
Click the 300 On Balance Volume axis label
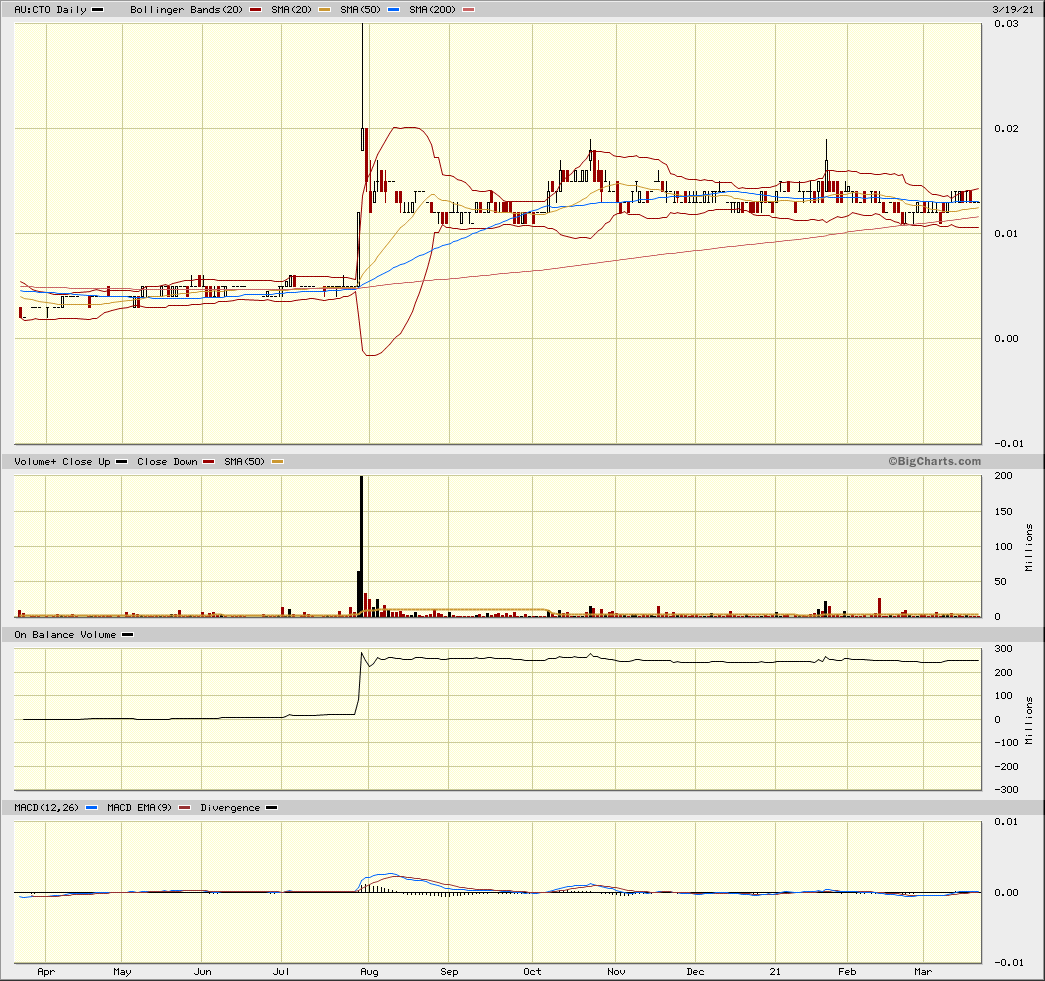click(x=1003, y=648)
